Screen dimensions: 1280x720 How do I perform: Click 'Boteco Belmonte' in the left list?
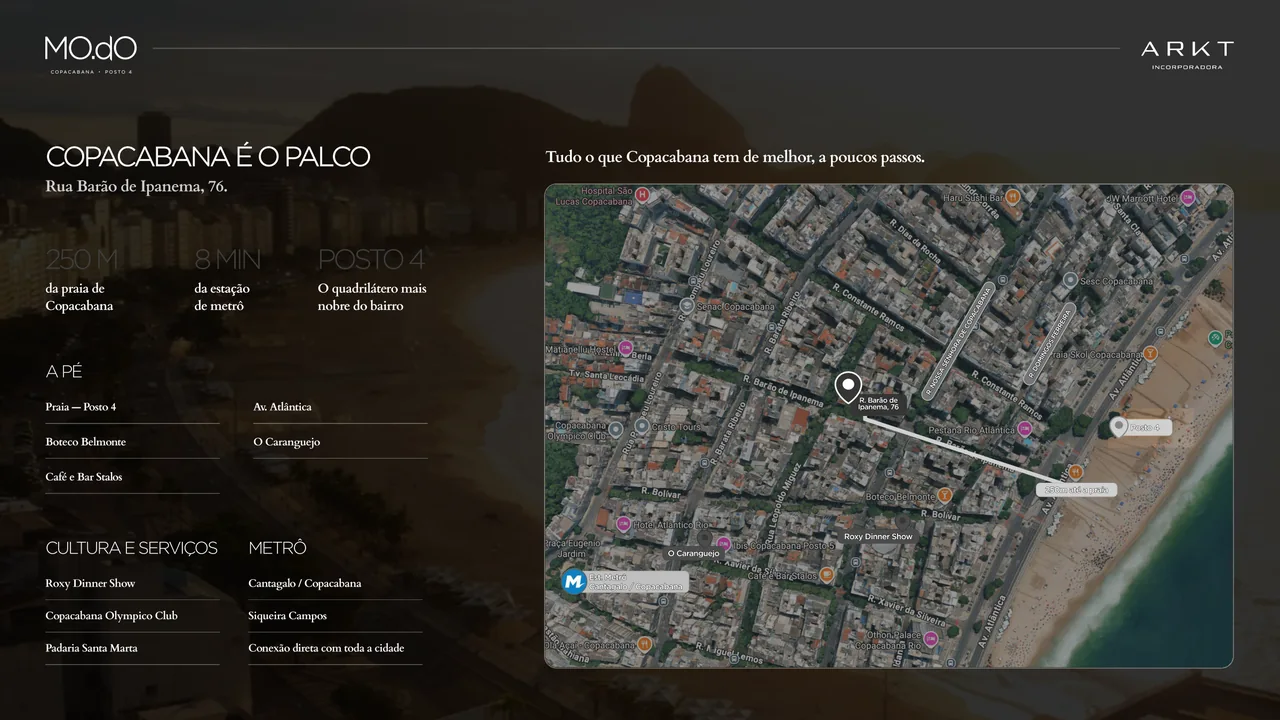(86, 442)
